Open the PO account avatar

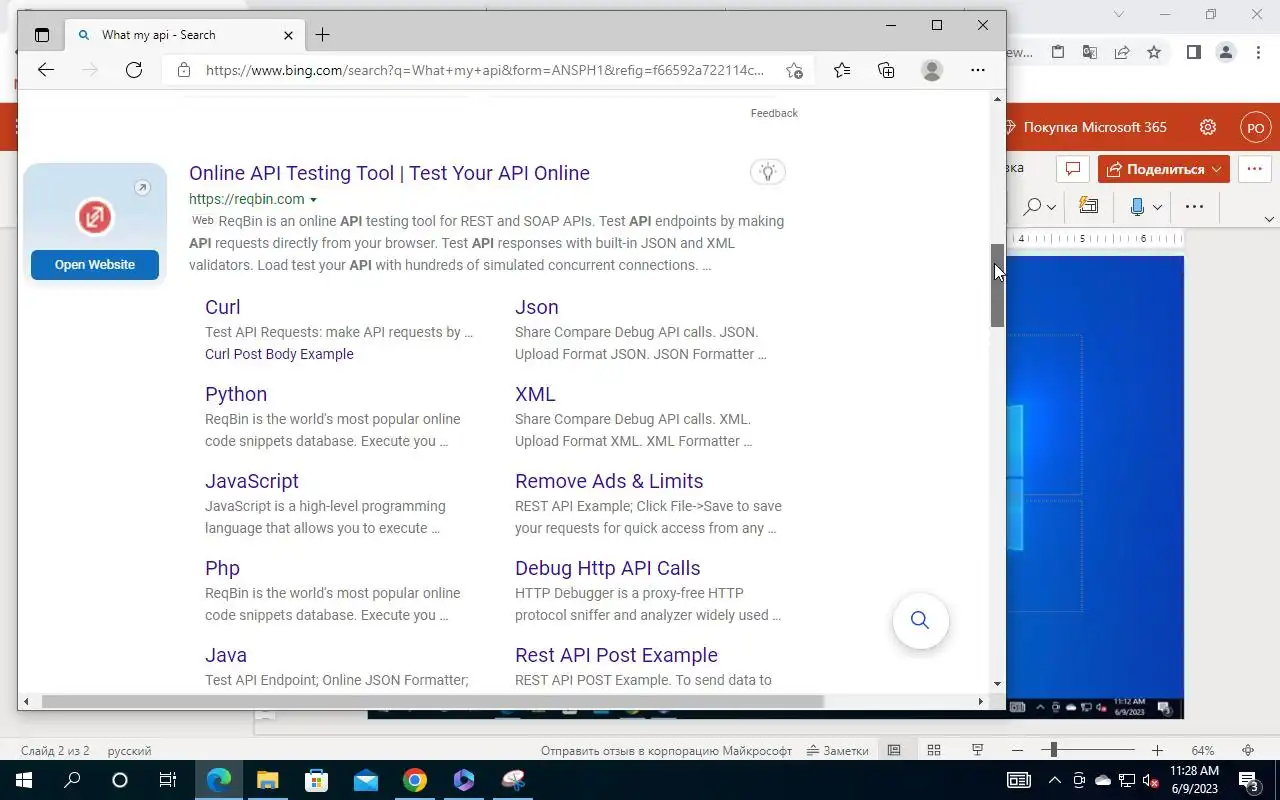[1255, 128]
